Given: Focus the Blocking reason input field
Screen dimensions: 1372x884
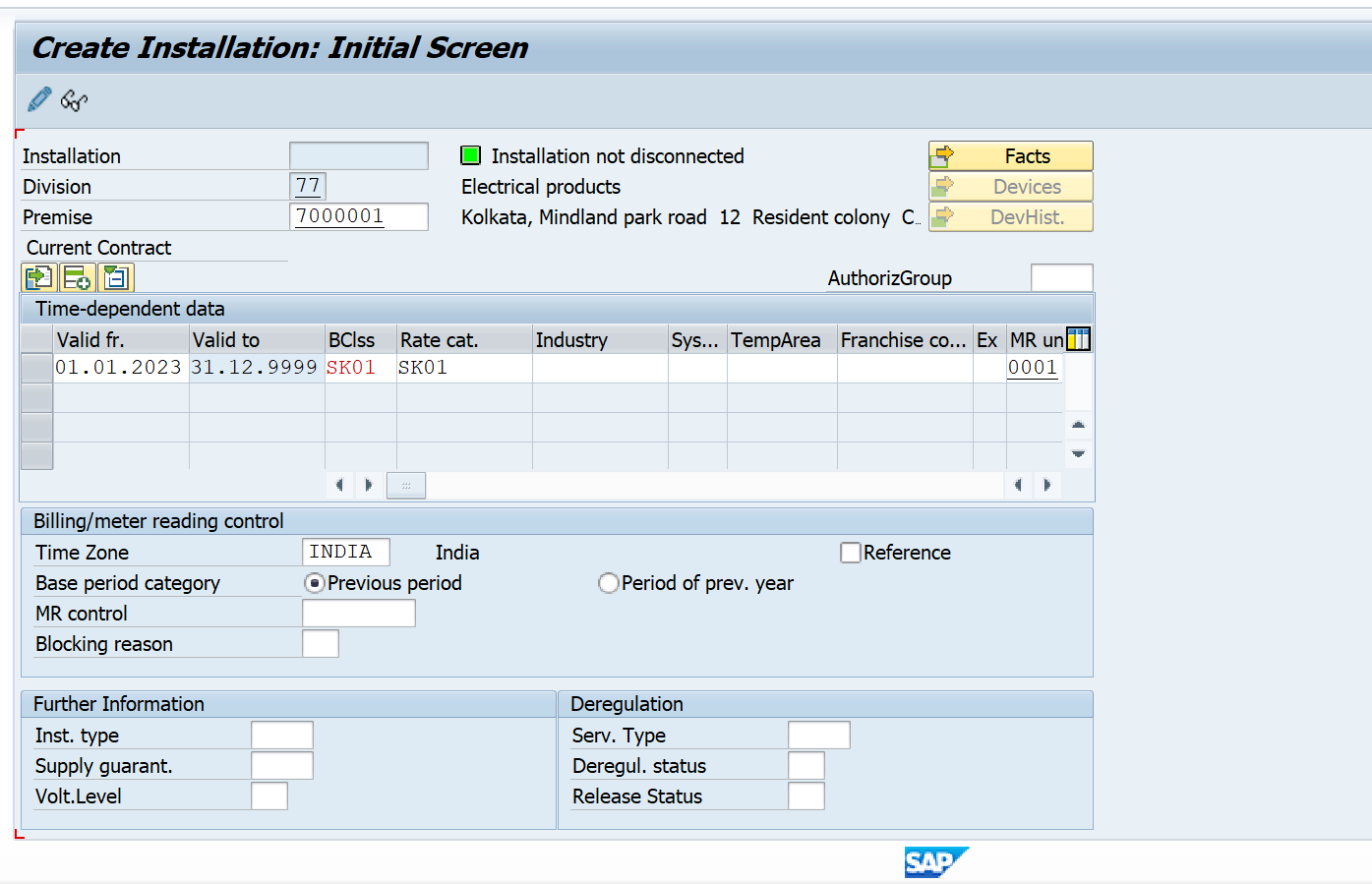Looking at the screenshot, I should [321, 644].
